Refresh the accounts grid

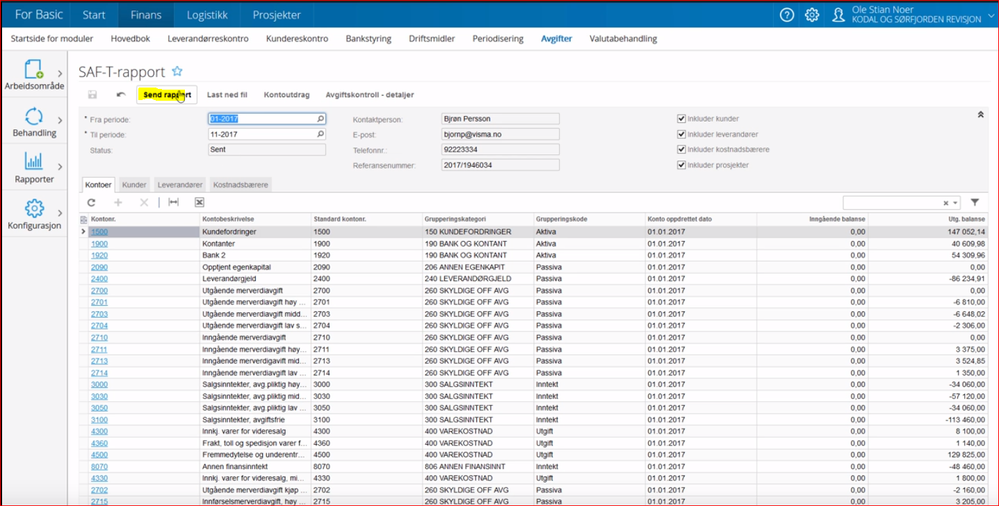pos(91,203)
